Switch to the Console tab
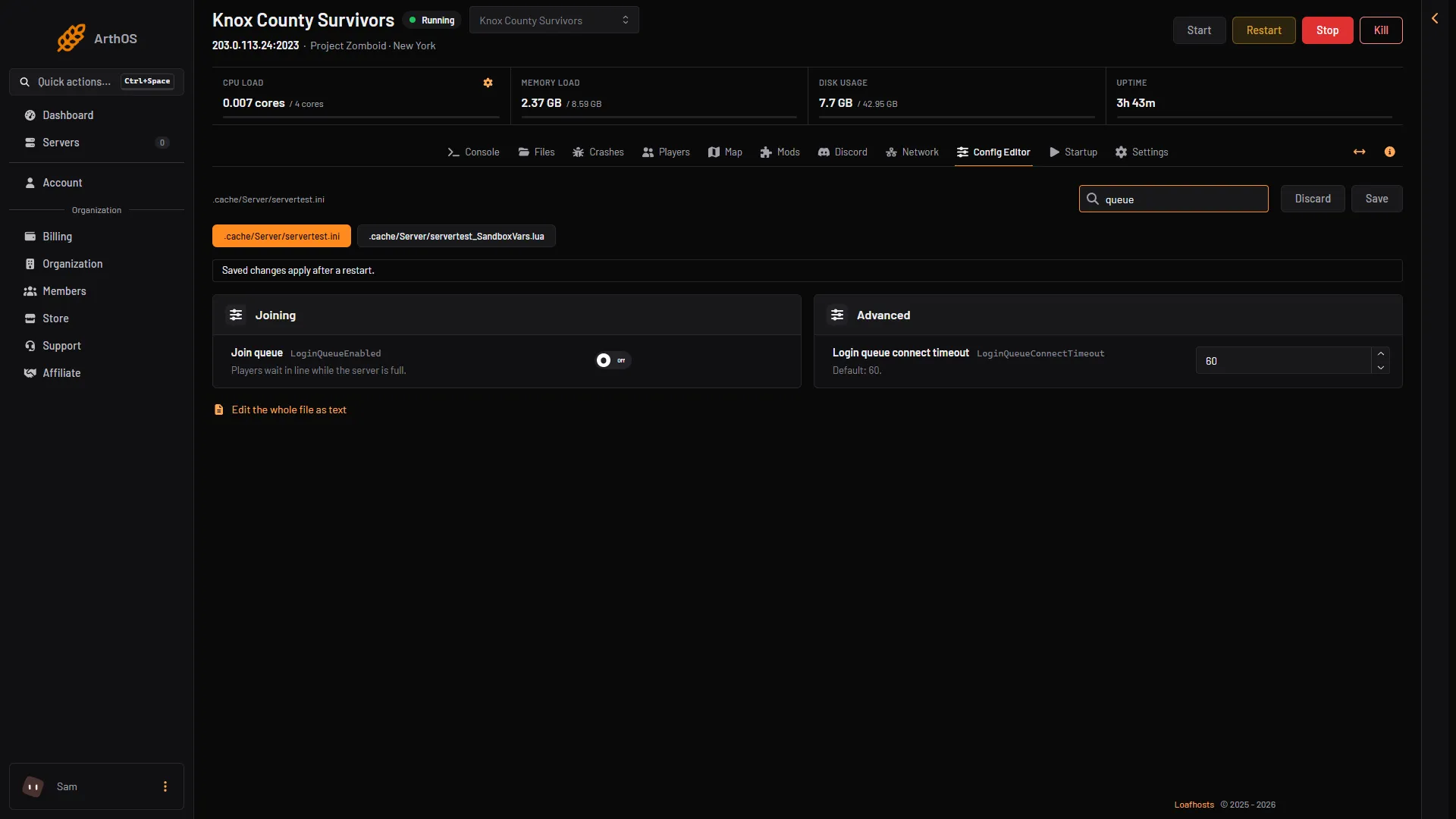Image resolution: width=1456 pixels, height=819 pixels. tap(474, 152)
